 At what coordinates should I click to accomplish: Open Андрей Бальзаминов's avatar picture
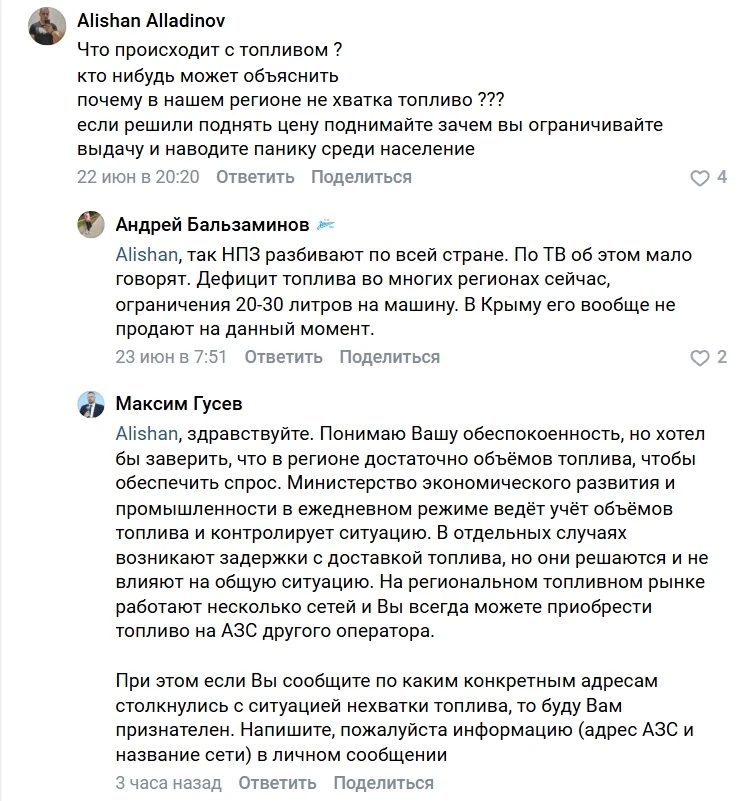pos(91,224)
